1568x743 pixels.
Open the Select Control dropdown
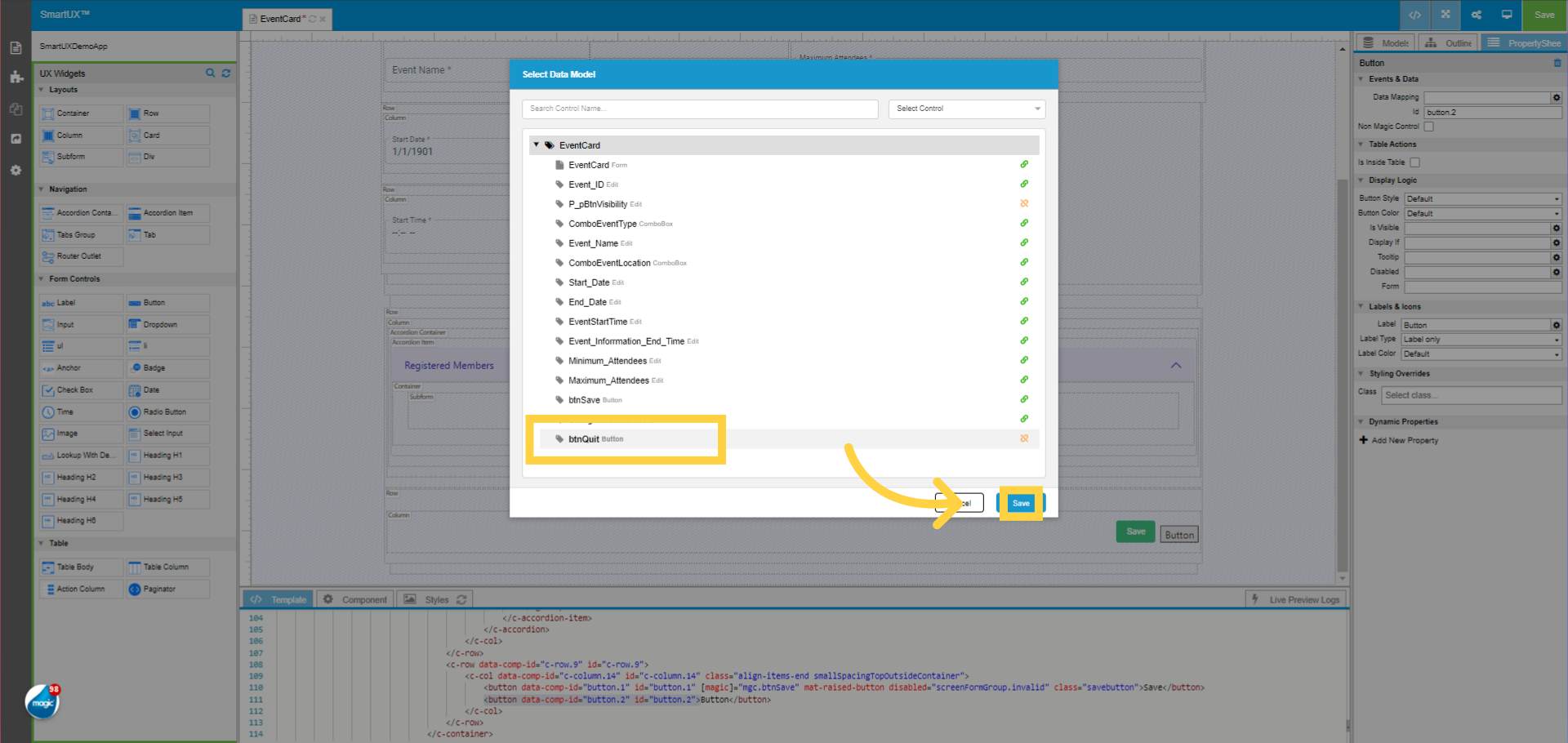point(966,109)
